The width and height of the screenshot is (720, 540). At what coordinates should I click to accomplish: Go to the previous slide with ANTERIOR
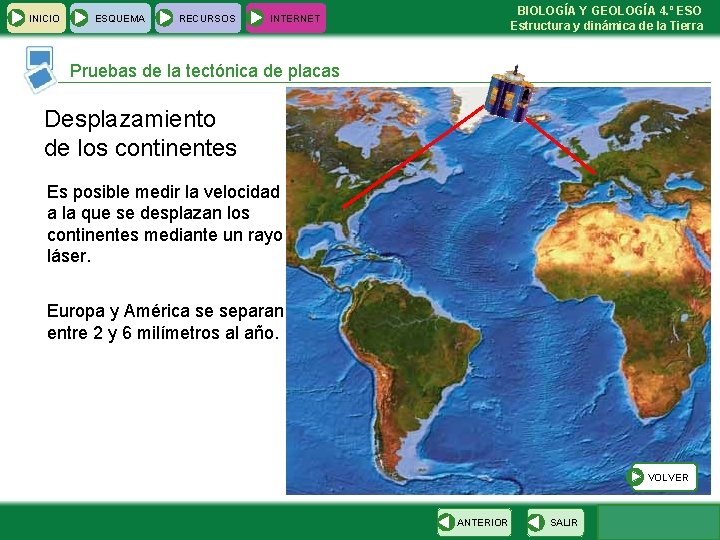click(474, 522)
